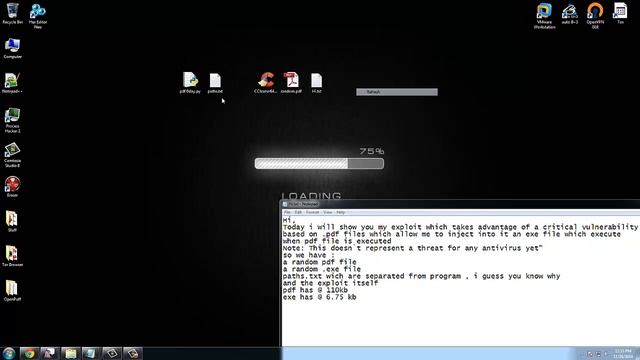Screen dimensions: 640x360
Task: Open Notepad Format menu
Action: (312, 212)
